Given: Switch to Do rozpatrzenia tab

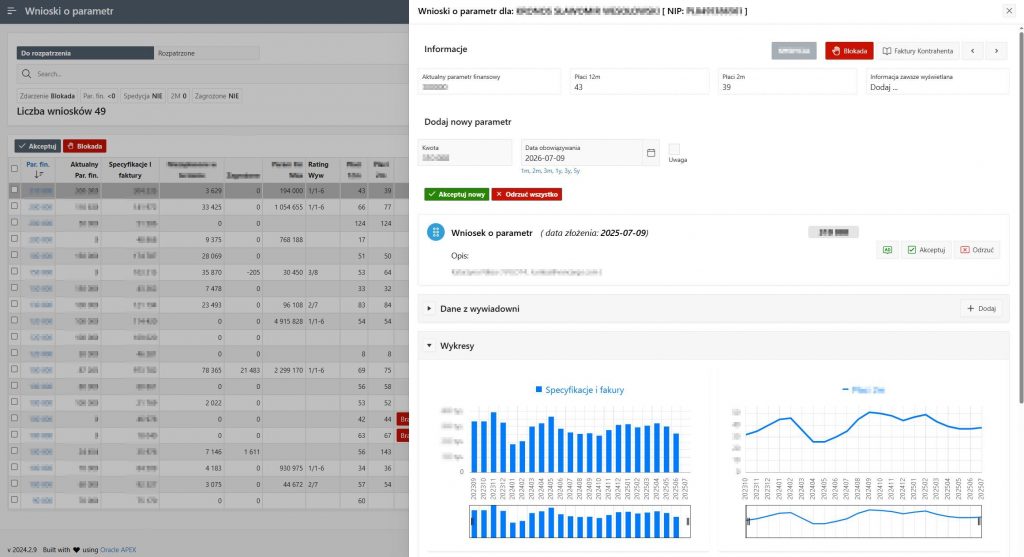Looking at the screenshot, I should [x=85, y=53].
